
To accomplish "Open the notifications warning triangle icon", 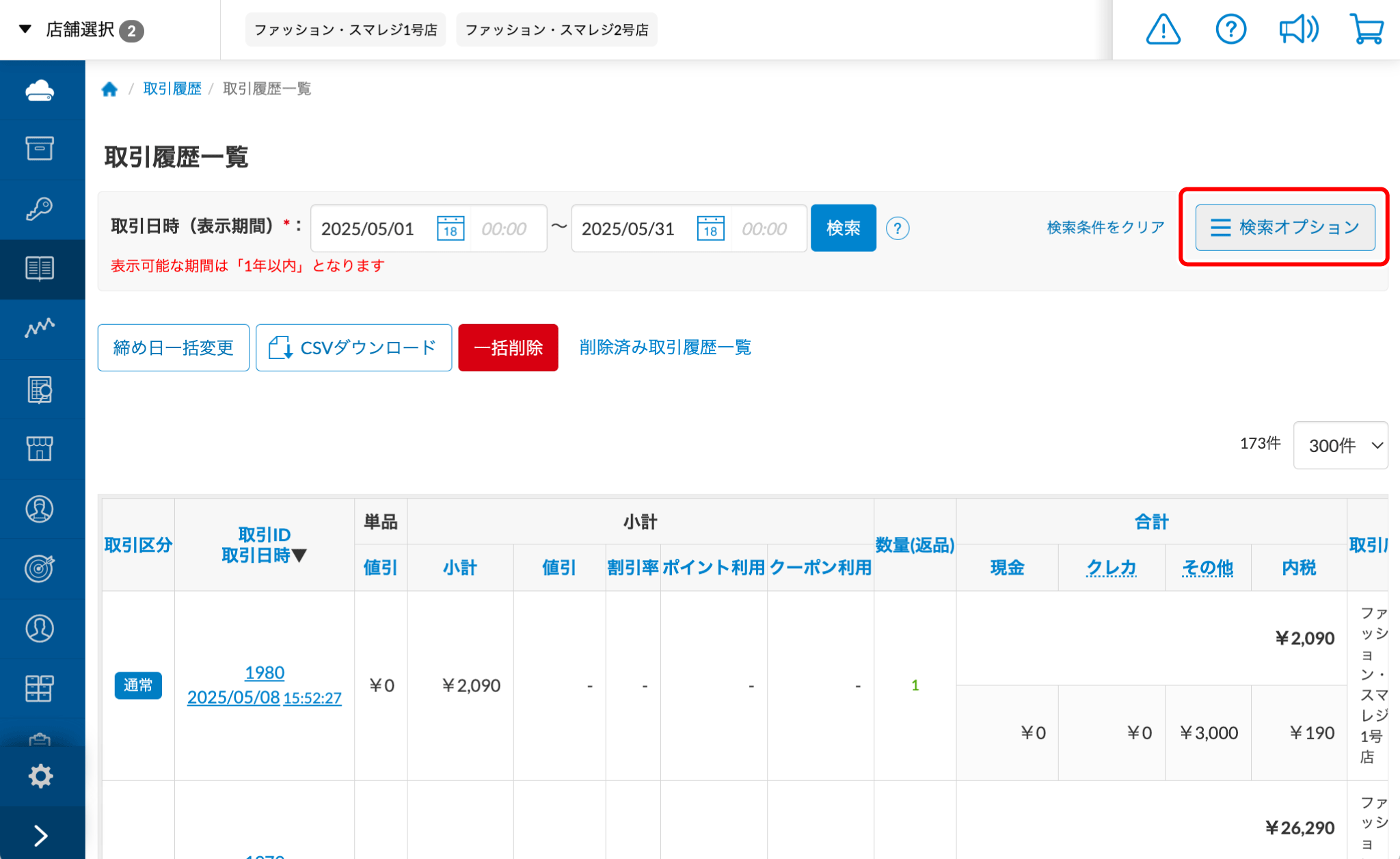I will tap(1162, 29).
